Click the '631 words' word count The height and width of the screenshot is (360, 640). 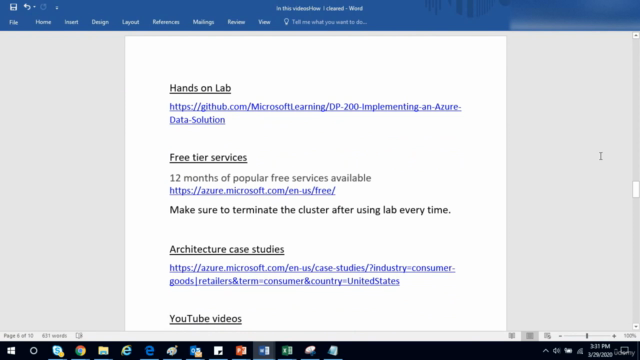[x=54, y=336]
